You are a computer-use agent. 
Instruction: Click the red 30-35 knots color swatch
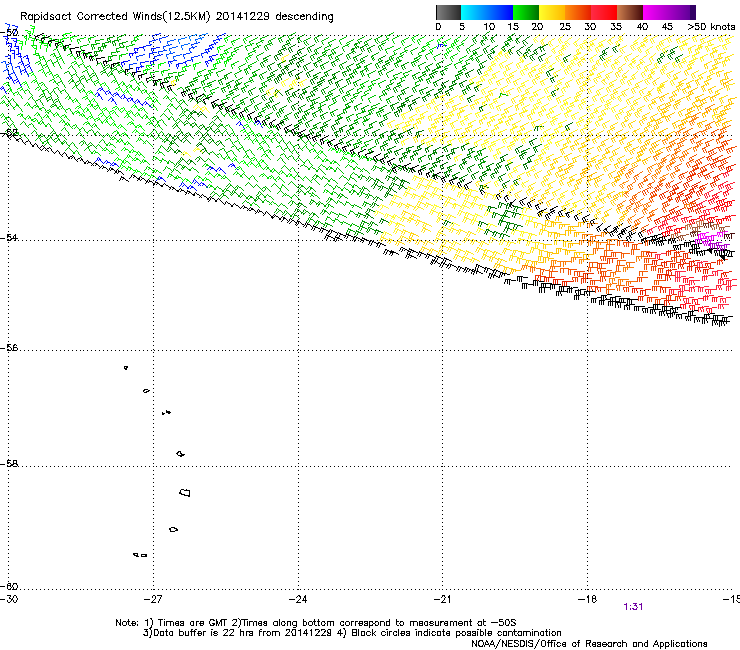click(604, 12)
